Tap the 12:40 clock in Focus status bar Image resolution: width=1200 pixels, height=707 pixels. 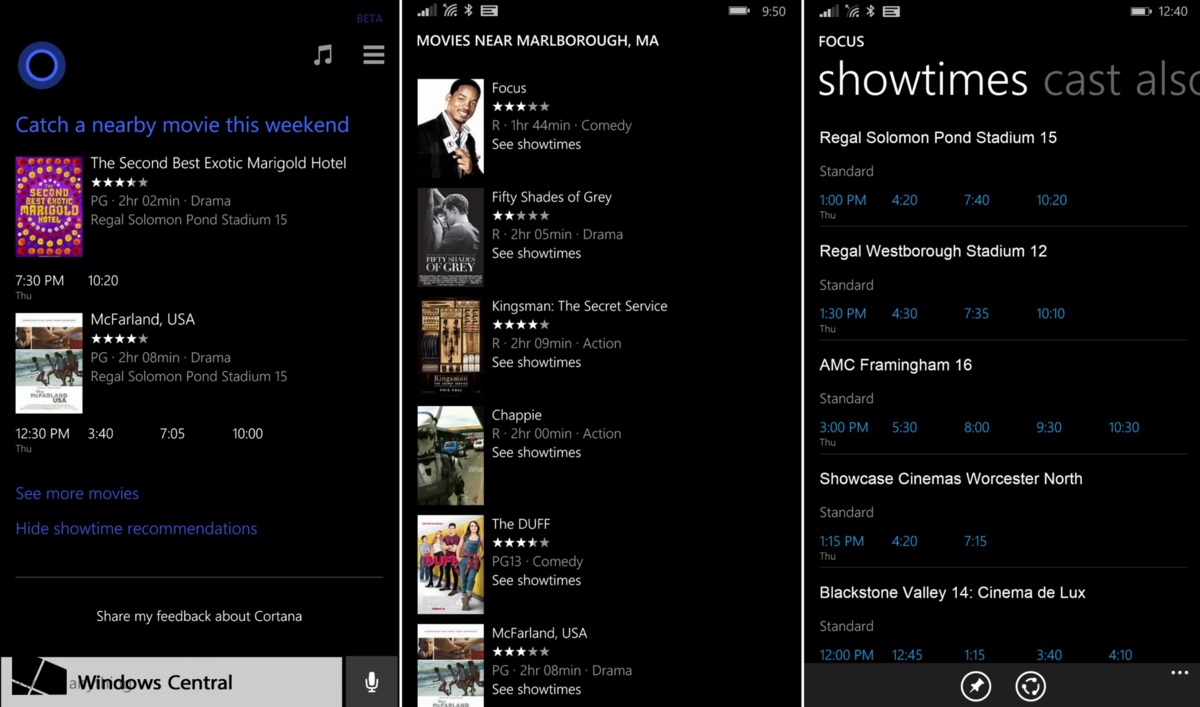[x=1172, y=11]
